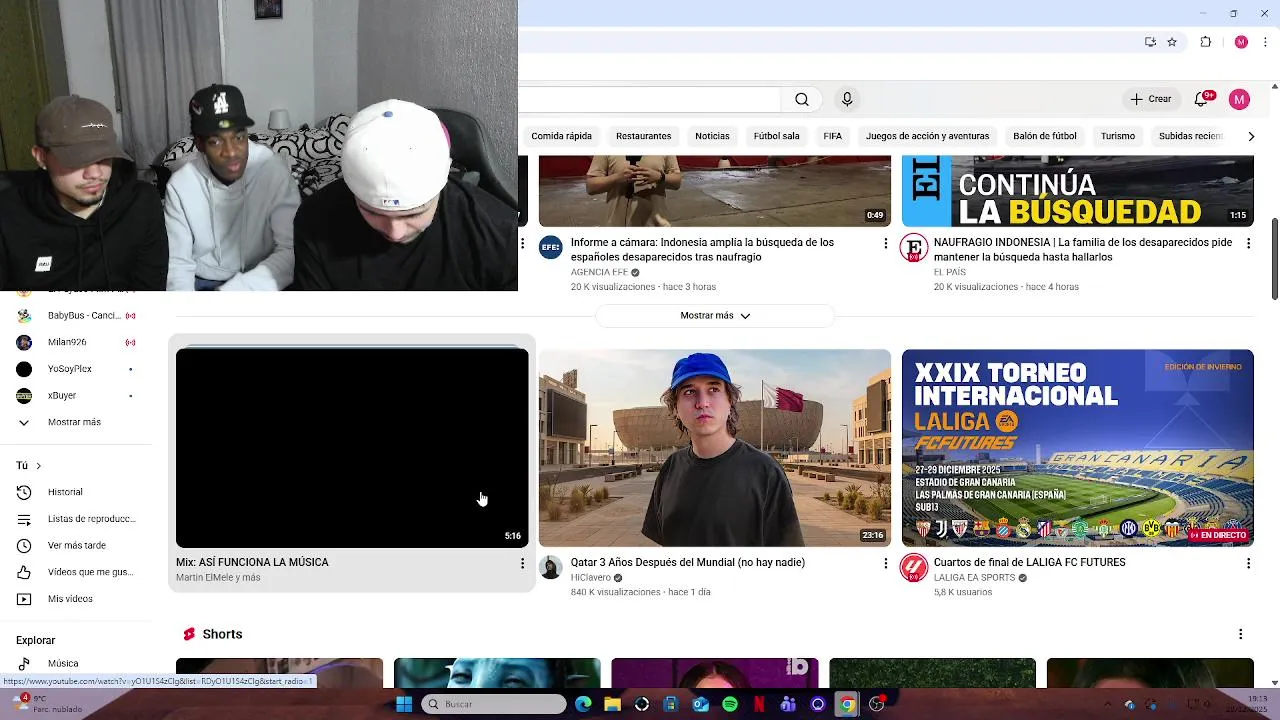Open LALIGA EA SPORTS channel avatar
The image size is (1280, 720).
click(914, 568)
